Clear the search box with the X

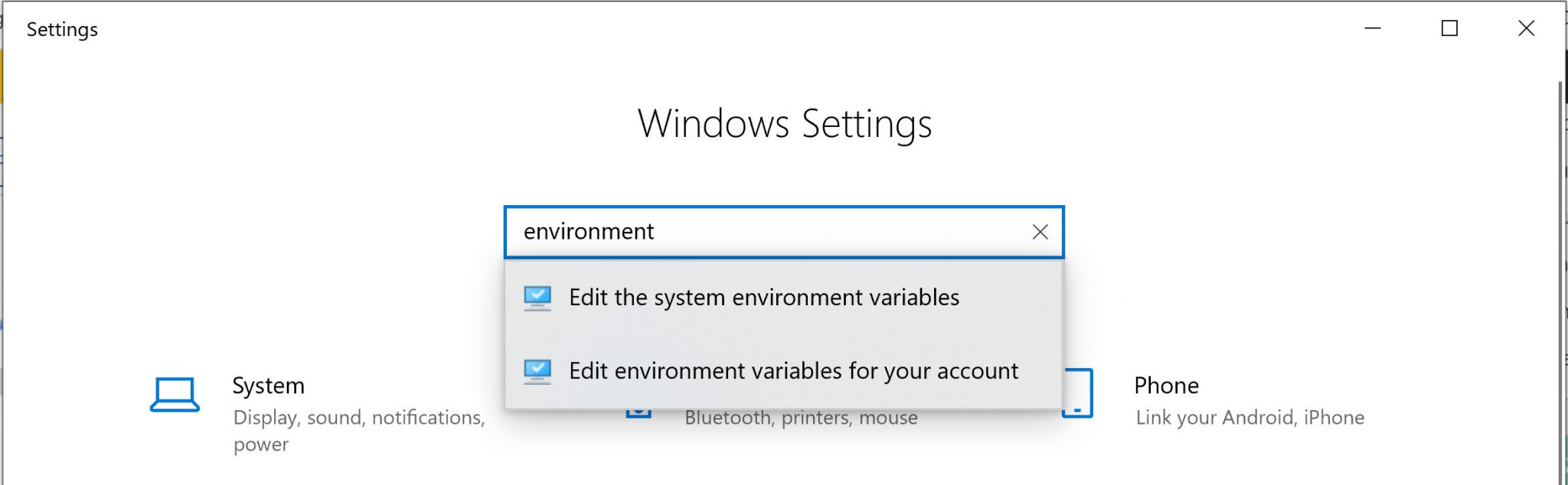point(1040,232)
